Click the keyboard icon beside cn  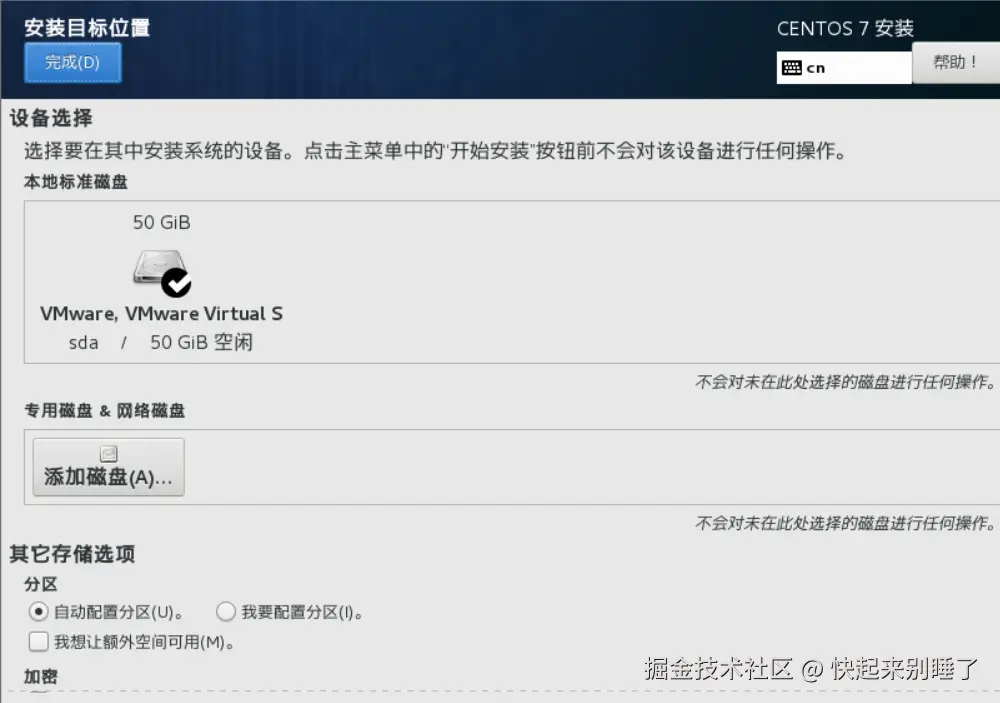click(x=791, y=68)
